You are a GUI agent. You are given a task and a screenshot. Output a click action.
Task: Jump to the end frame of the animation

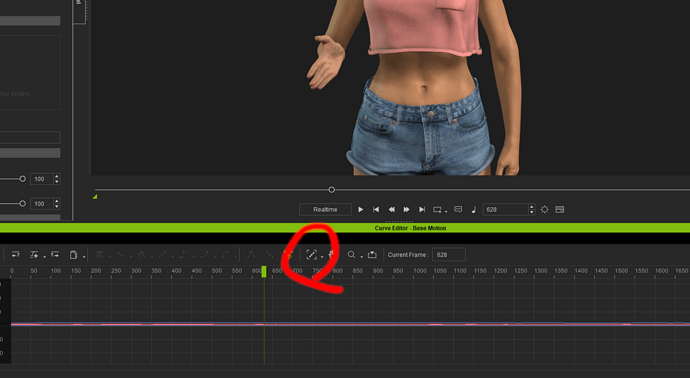click(x=422, y=209)
